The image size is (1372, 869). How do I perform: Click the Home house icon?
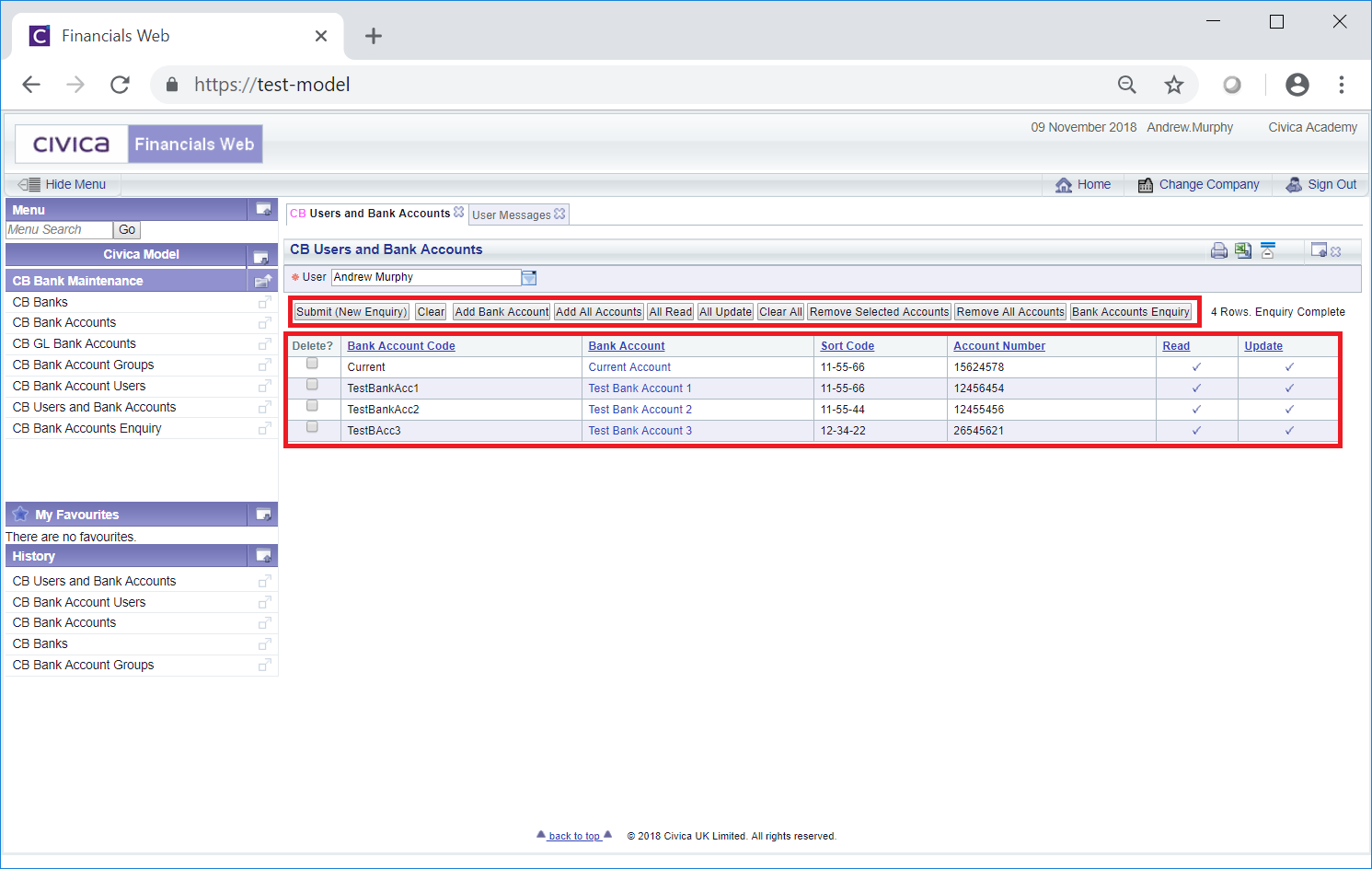(x=1064, y=185)
